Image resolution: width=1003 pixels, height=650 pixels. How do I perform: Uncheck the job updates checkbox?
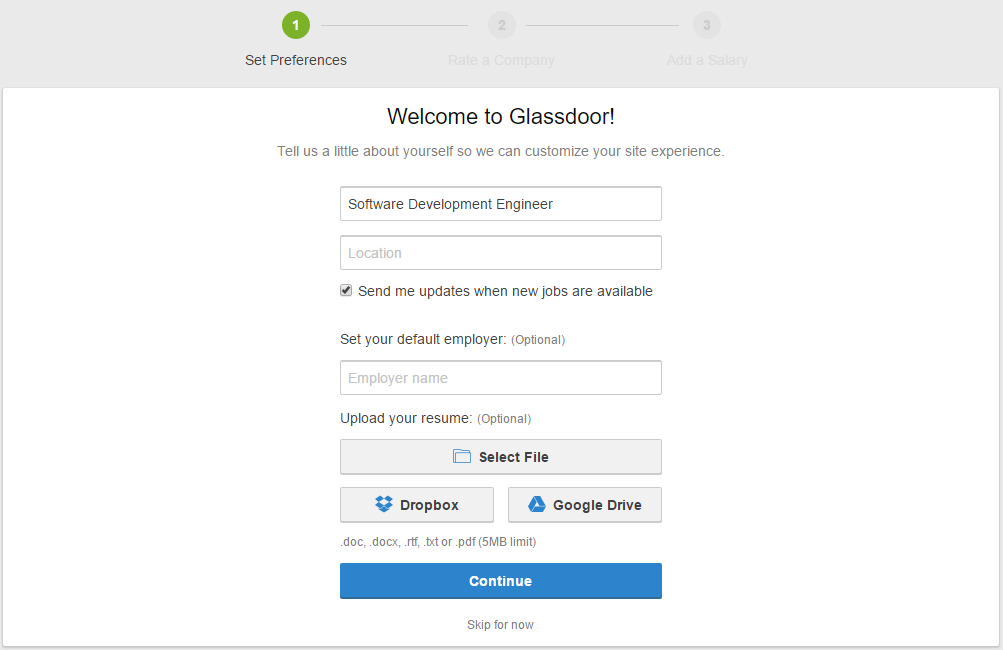coord(346,290)
